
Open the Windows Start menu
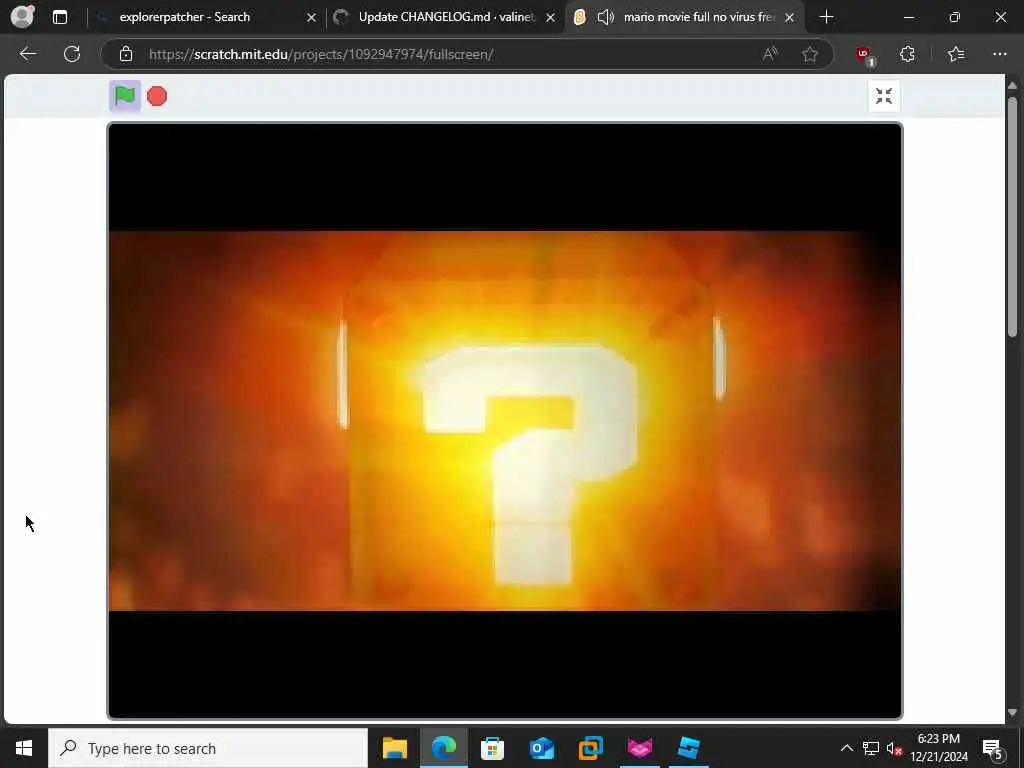(24, 748)
